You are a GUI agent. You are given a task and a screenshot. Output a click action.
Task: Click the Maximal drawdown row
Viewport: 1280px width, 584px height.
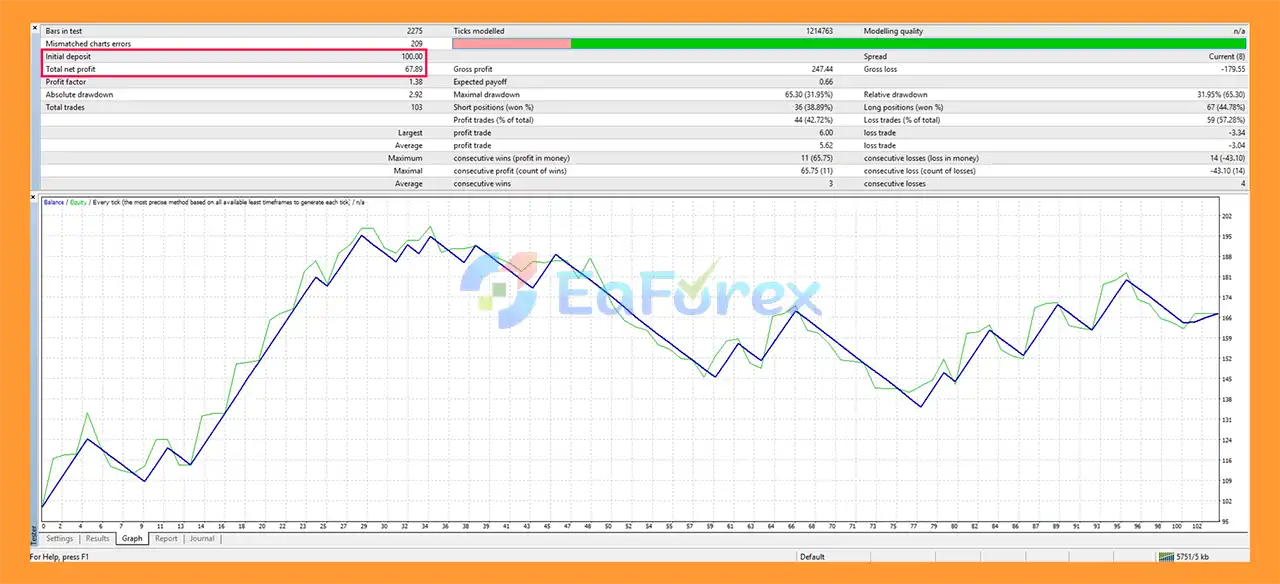[640, 95]
